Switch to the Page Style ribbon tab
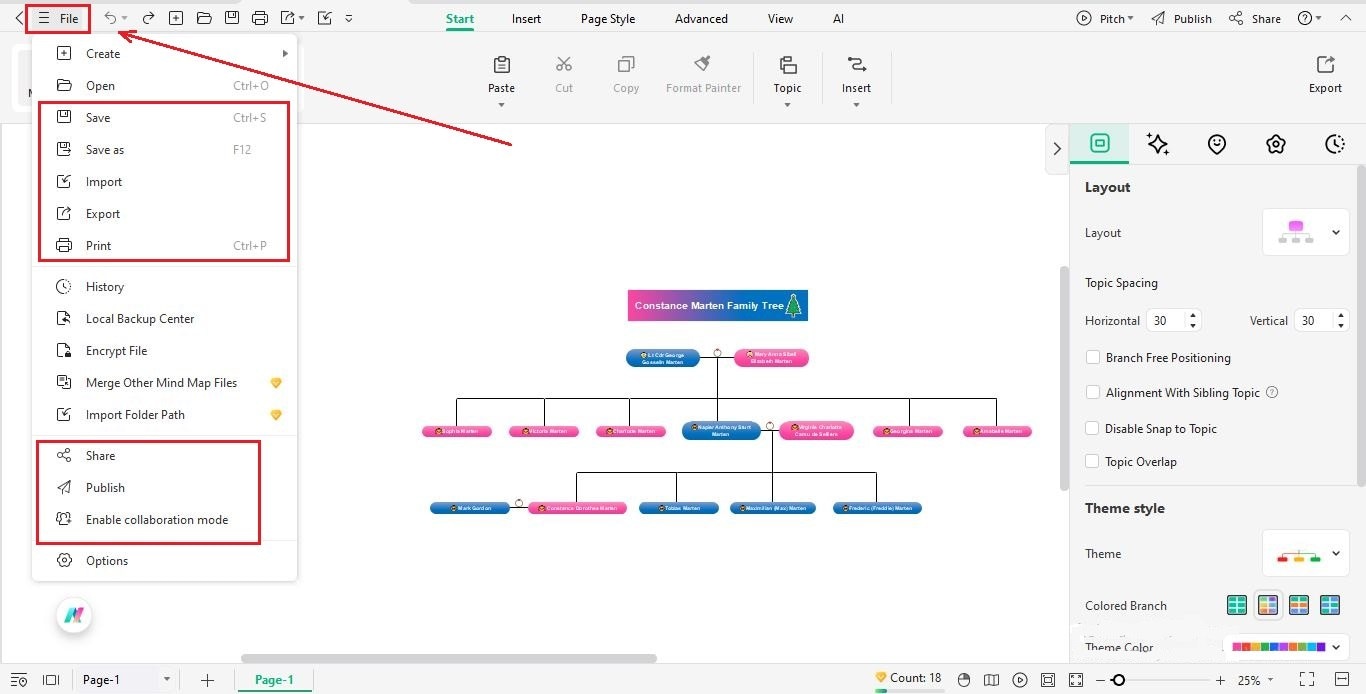1366x694 pixels. coord(608,18)
